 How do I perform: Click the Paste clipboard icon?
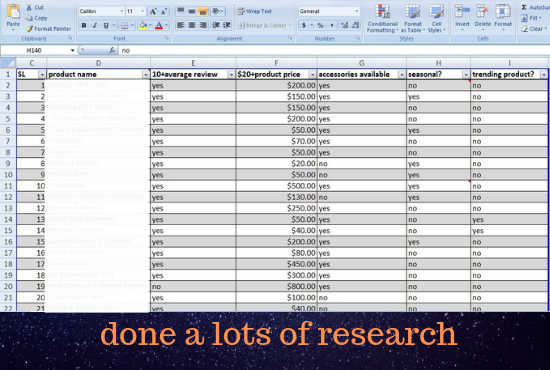pyautogui.click(x=13, y=12)
